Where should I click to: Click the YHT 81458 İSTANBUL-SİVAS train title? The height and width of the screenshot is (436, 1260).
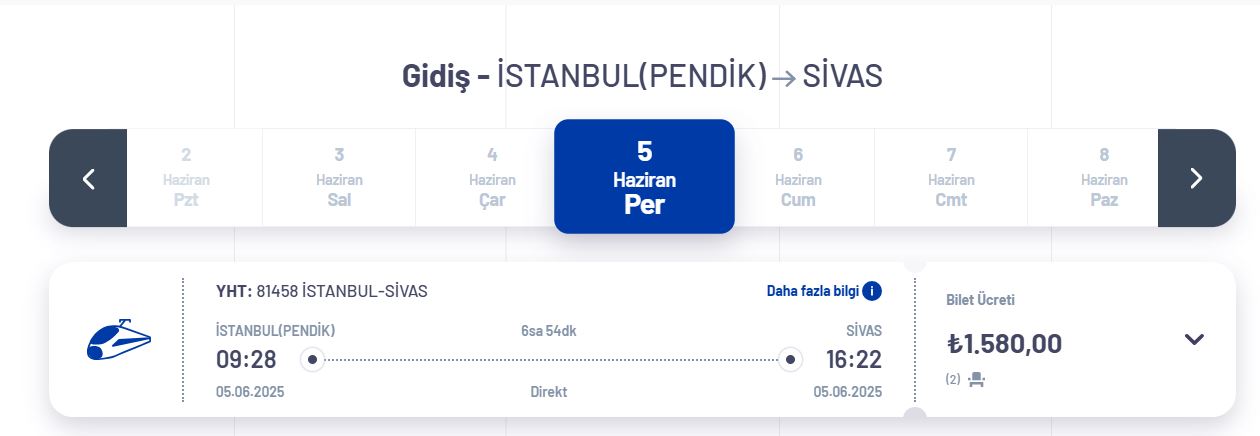coord(322,291)
